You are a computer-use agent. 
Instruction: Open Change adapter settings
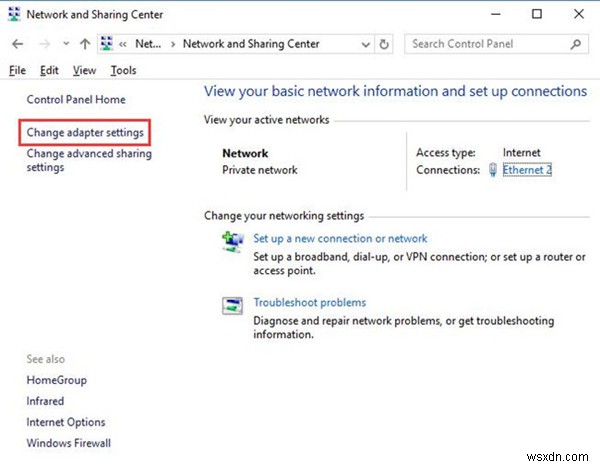[85, 132]
